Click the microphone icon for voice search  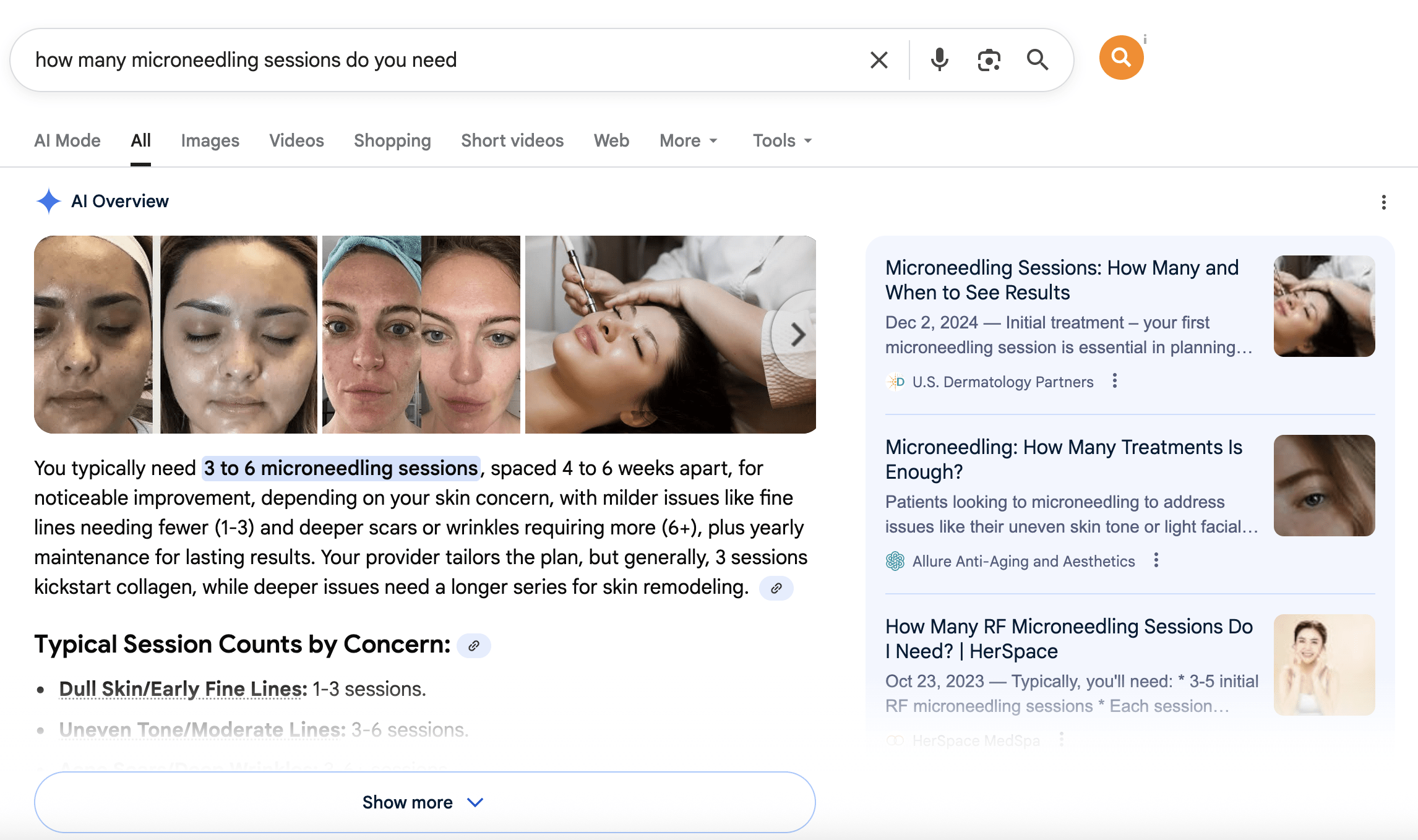click(939, 59)
